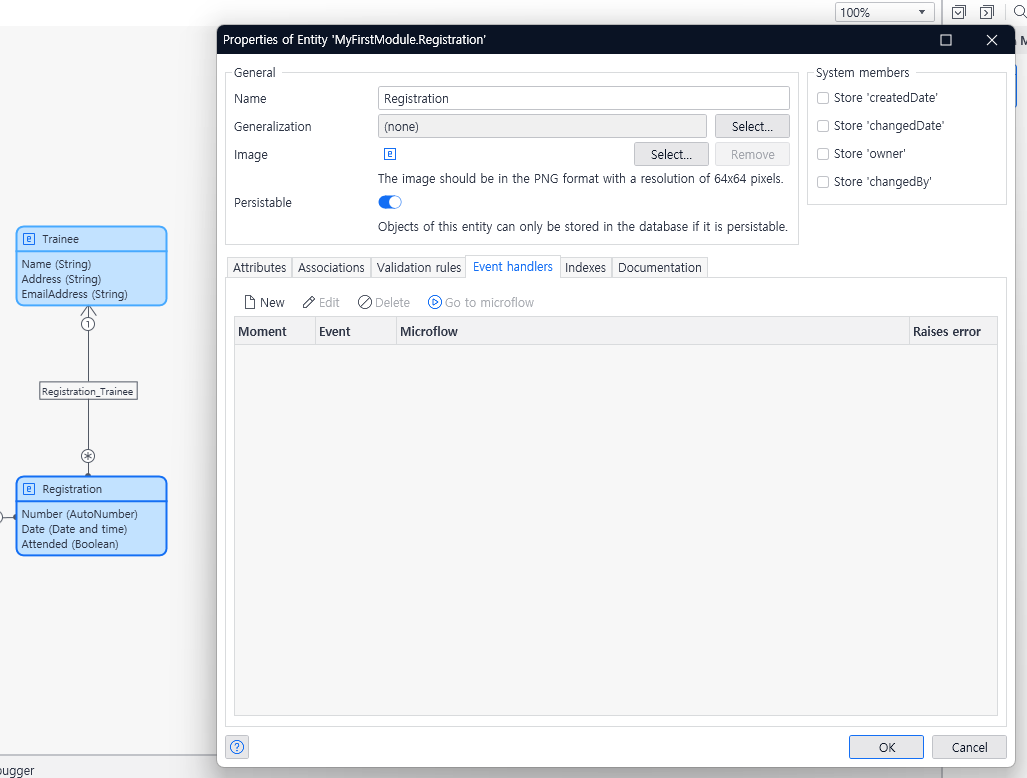Click the Generalization (none) field
Screen dimensions: 1027x778
542,126
